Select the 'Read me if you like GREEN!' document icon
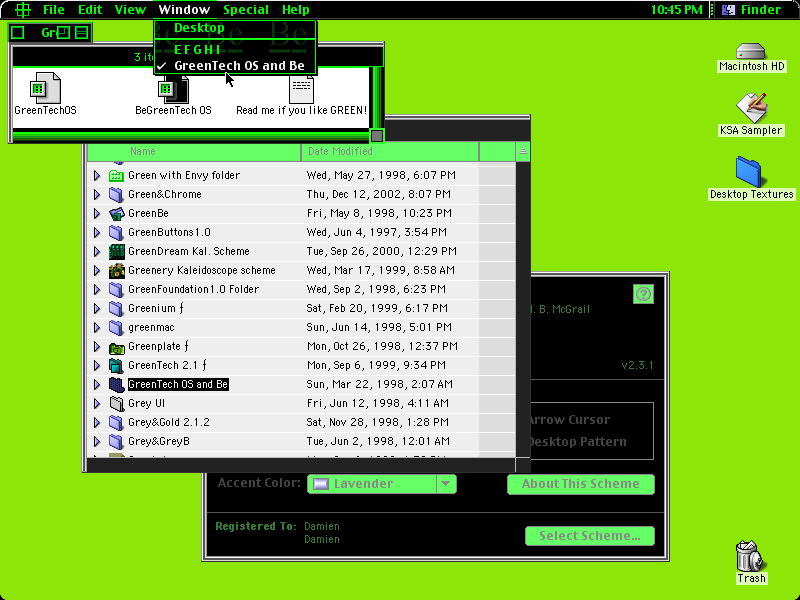 coord(301,90)
